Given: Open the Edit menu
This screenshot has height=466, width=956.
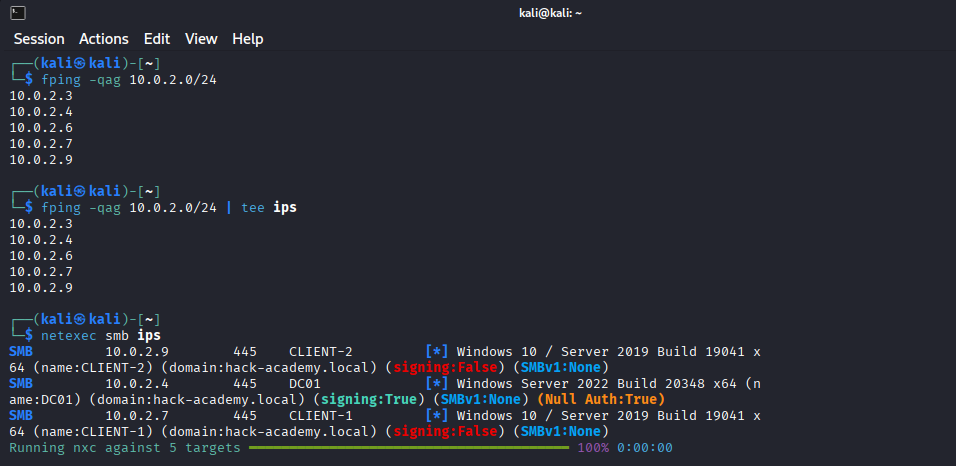Looking at the screenshot, I should coord(157,39).
